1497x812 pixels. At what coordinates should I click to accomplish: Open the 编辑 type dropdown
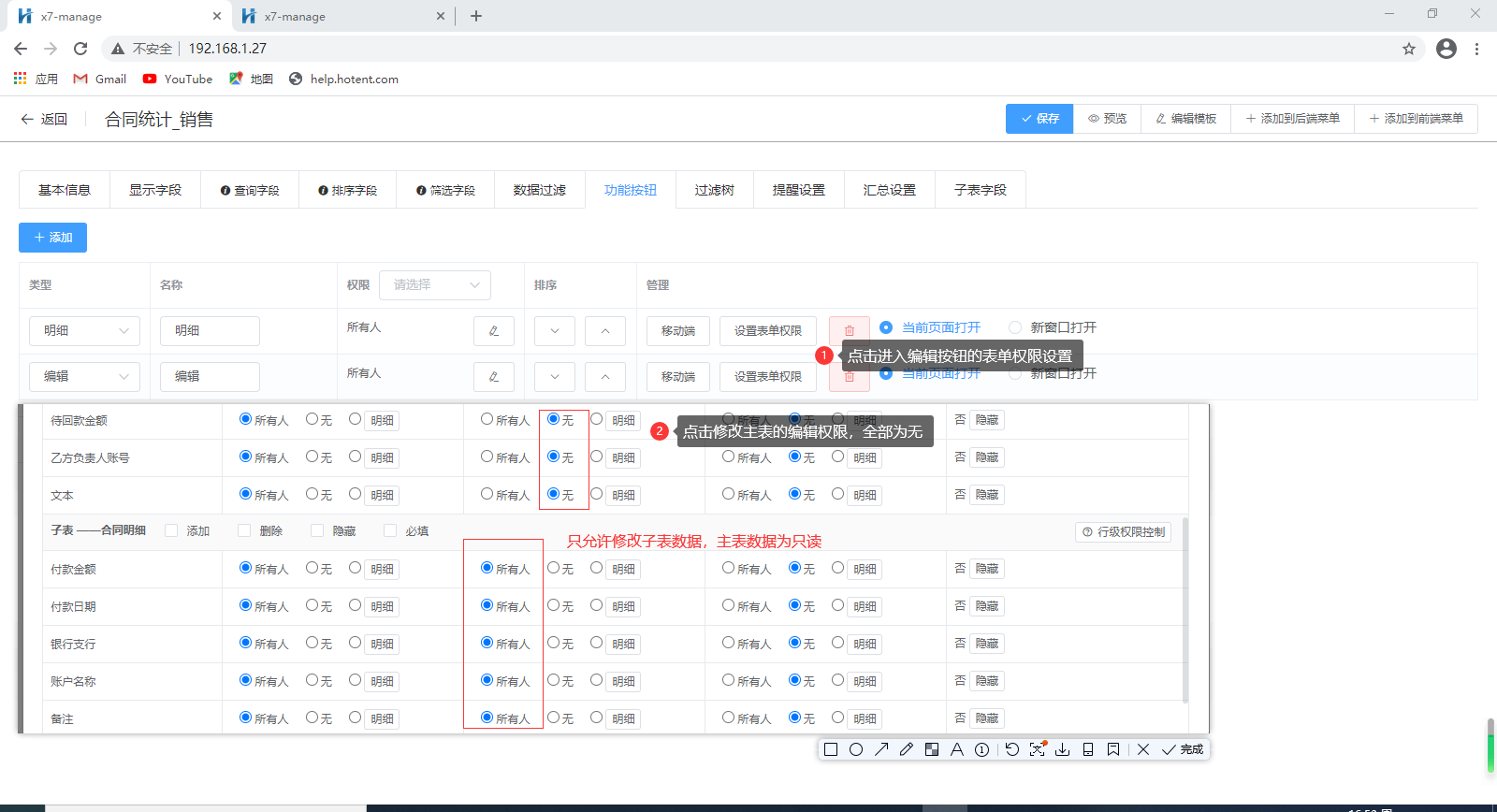click(x=84, y=376)
